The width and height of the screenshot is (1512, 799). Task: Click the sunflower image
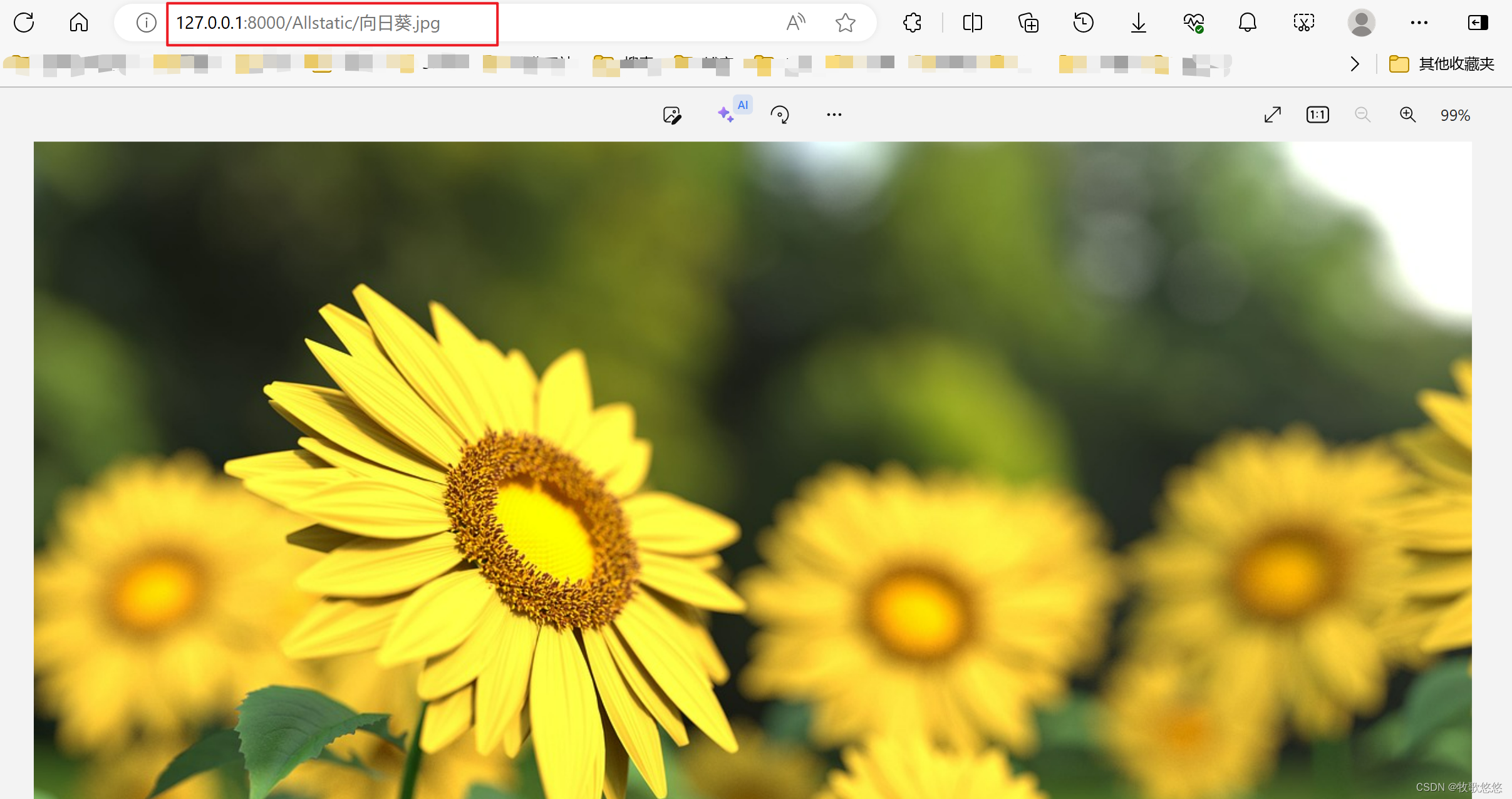click(752, 470)
